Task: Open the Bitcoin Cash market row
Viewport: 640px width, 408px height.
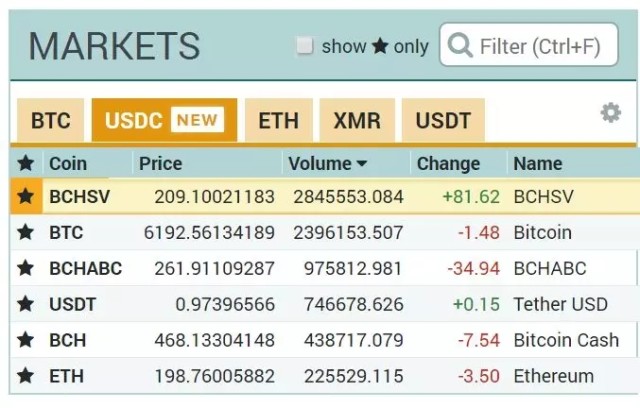Action: click(324, 340)
